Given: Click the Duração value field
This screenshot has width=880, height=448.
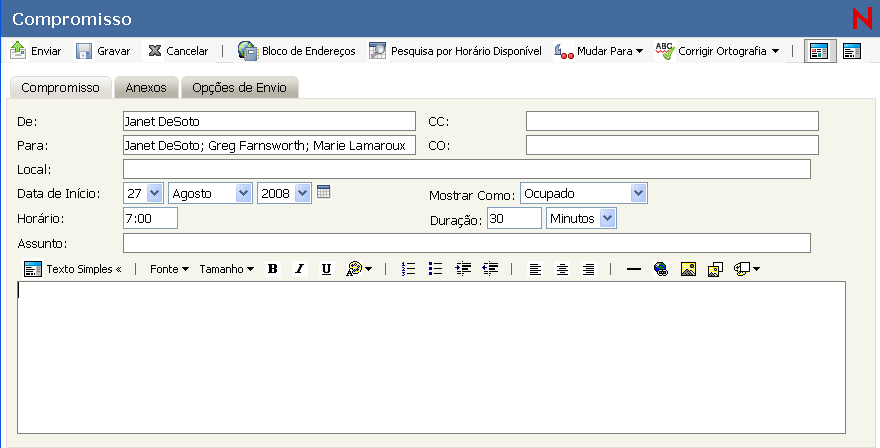Looking at the screenshot, I should coord(514,218).
